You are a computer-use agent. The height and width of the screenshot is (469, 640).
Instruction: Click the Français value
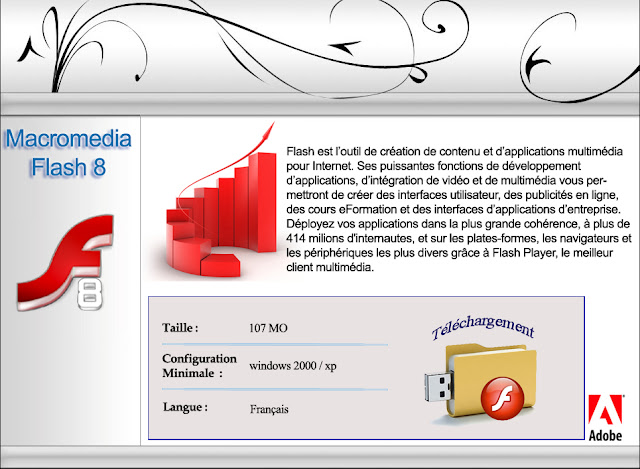pos(269,409)
